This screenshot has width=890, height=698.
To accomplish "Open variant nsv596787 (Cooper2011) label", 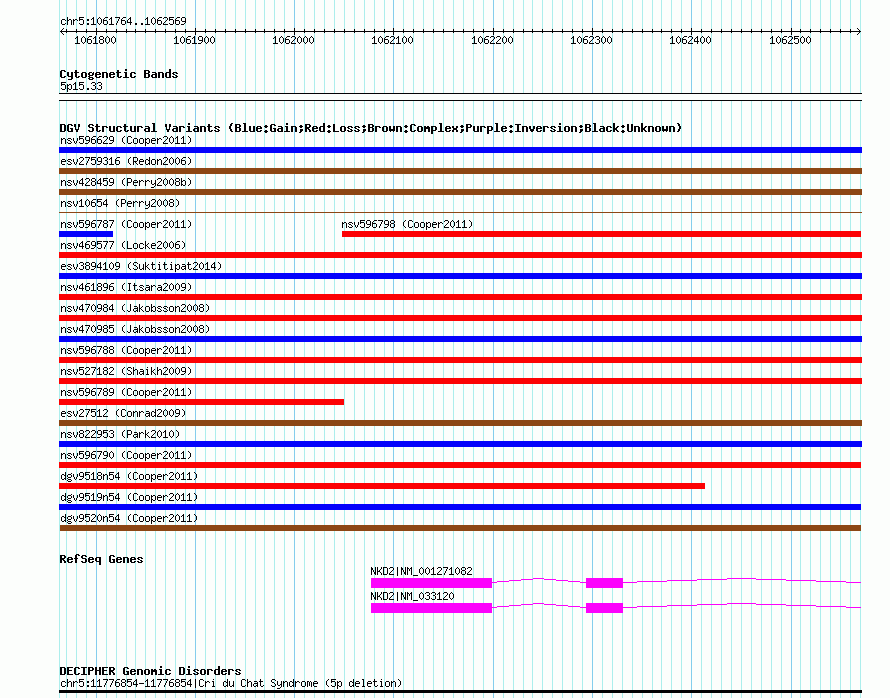I will (126, 224).
